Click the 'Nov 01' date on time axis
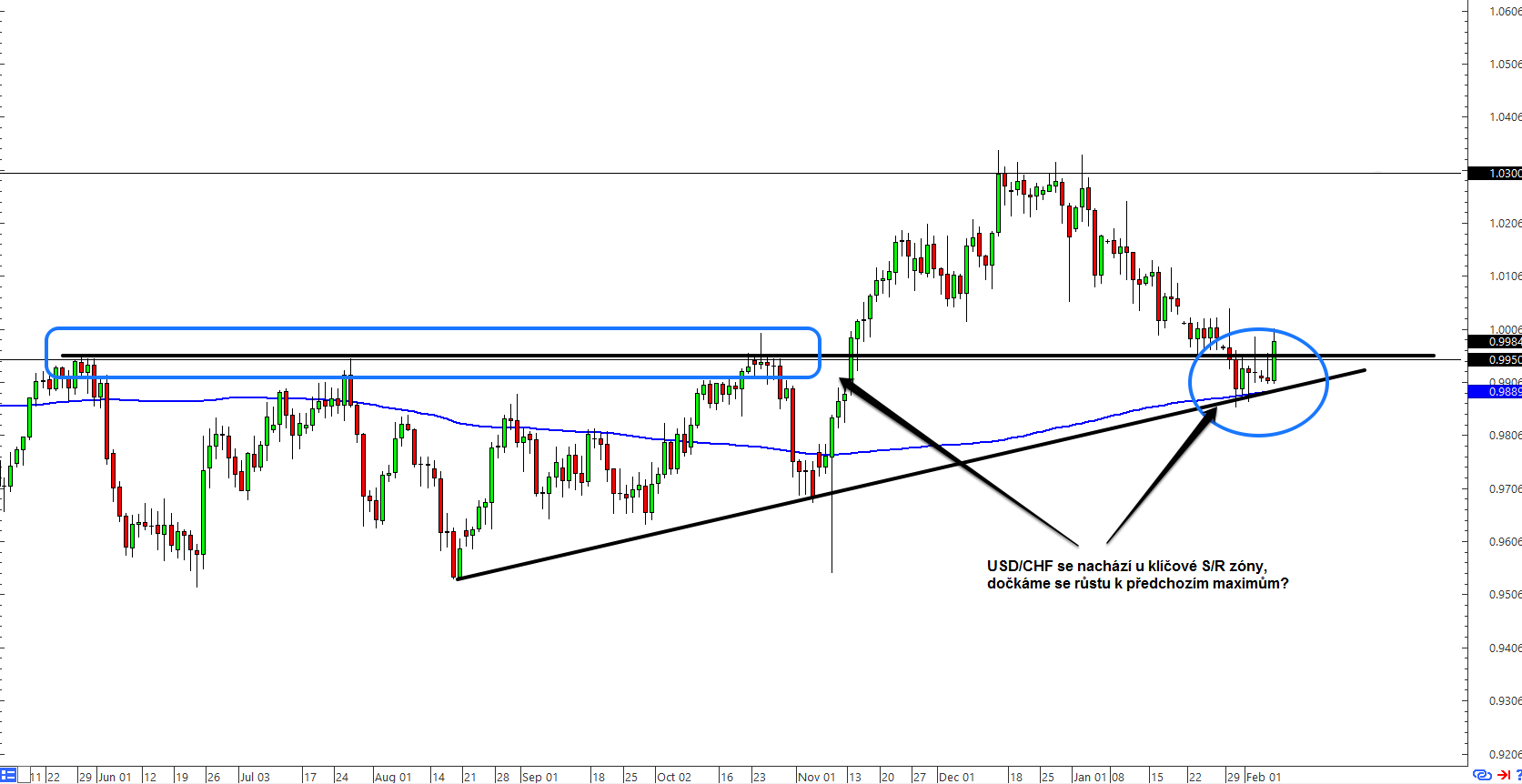The height and width of the screenshot is (784, 1522). [816, 777]
